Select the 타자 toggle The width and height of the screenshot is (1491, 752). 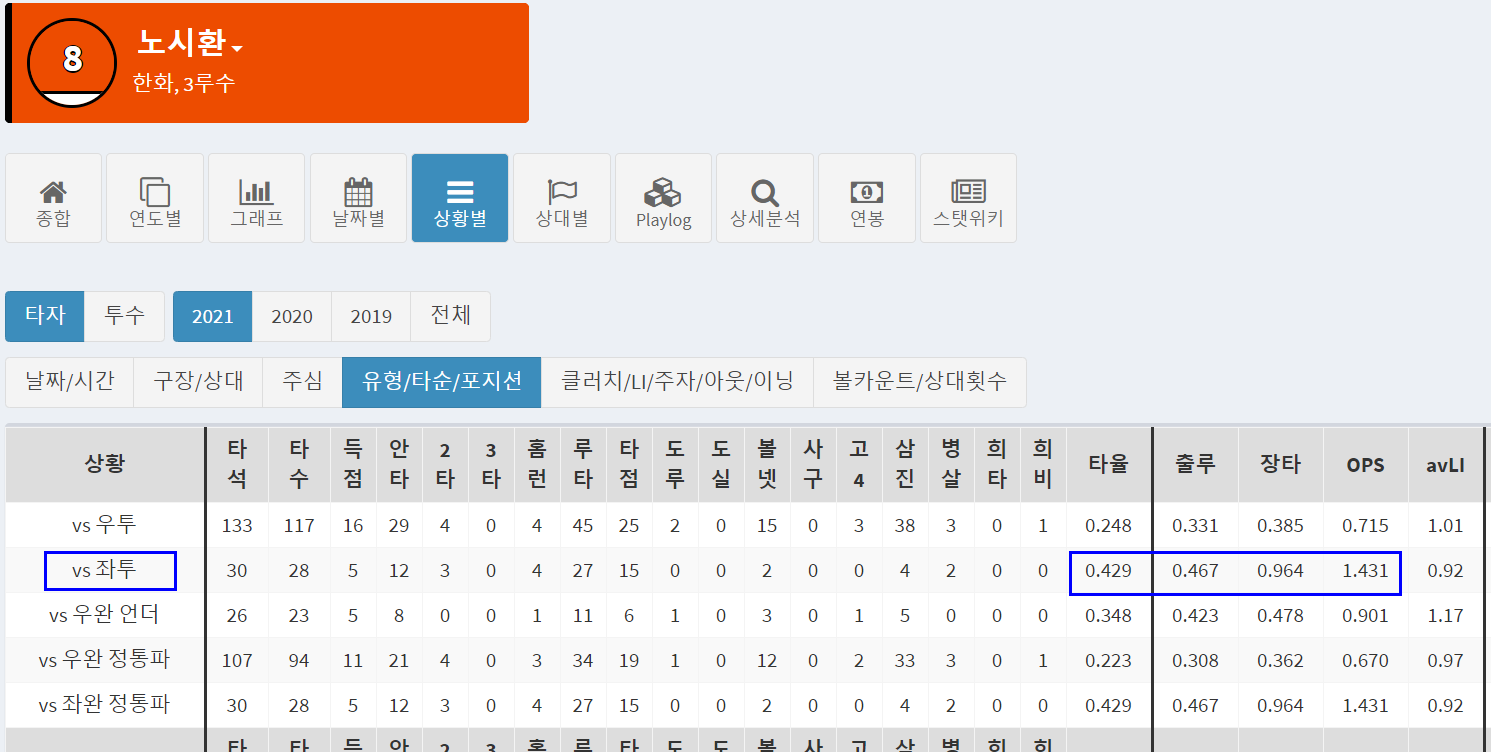45,316
